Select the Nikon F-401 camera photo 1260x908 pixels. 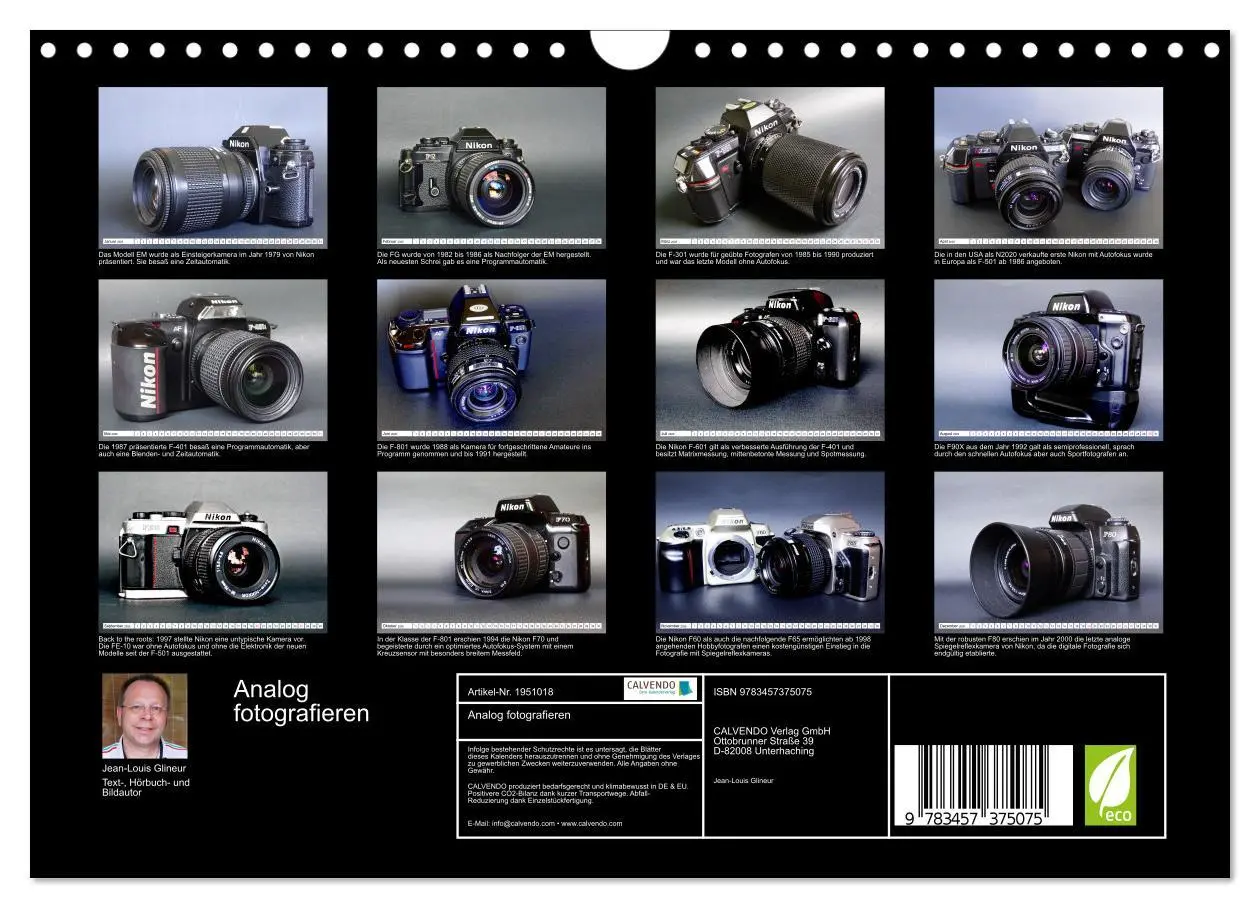point(213,360)
